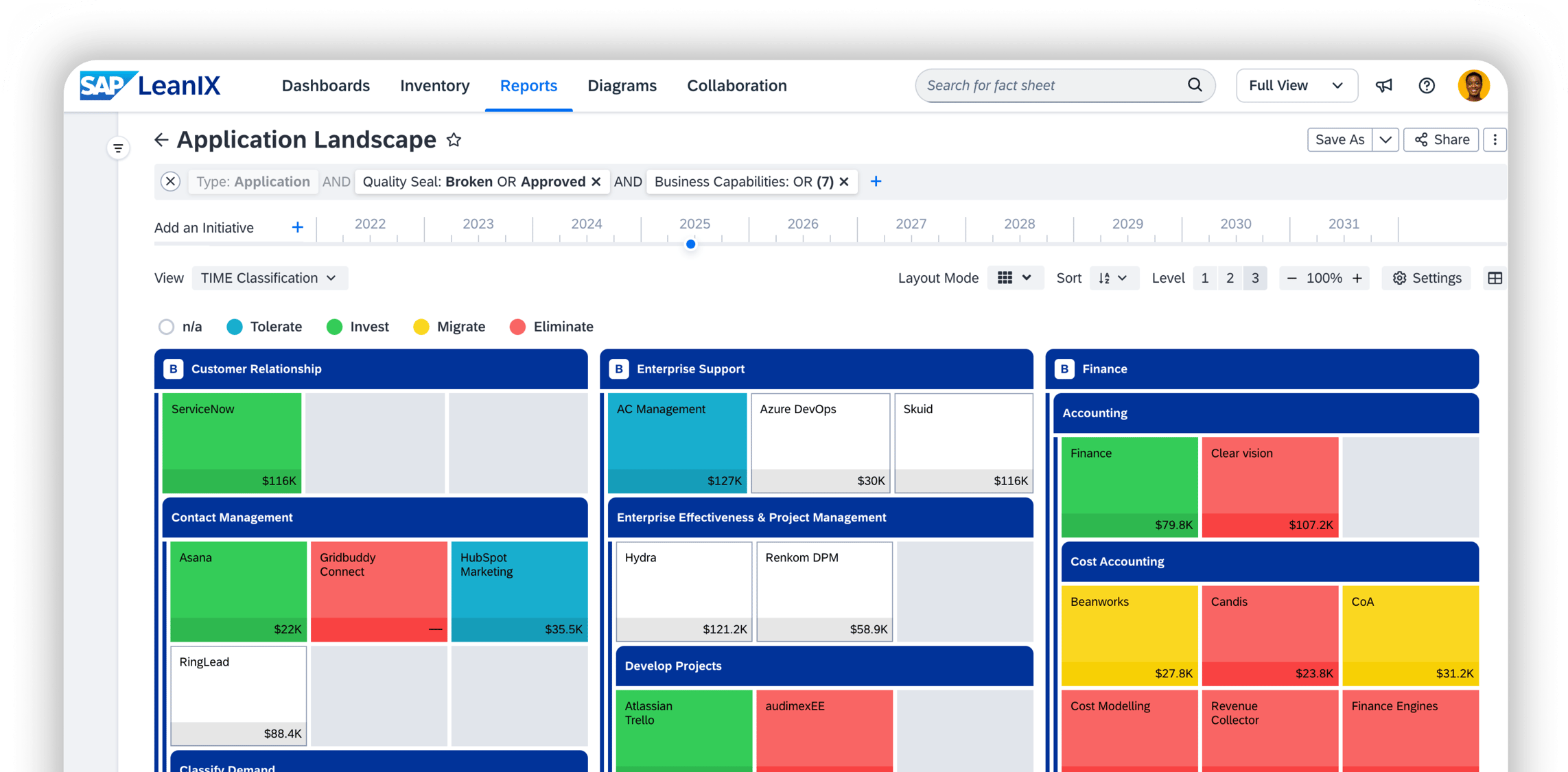Go to the Inventory tab
1568x772 pixels.
pyautogui.click(x=434, y=86)
